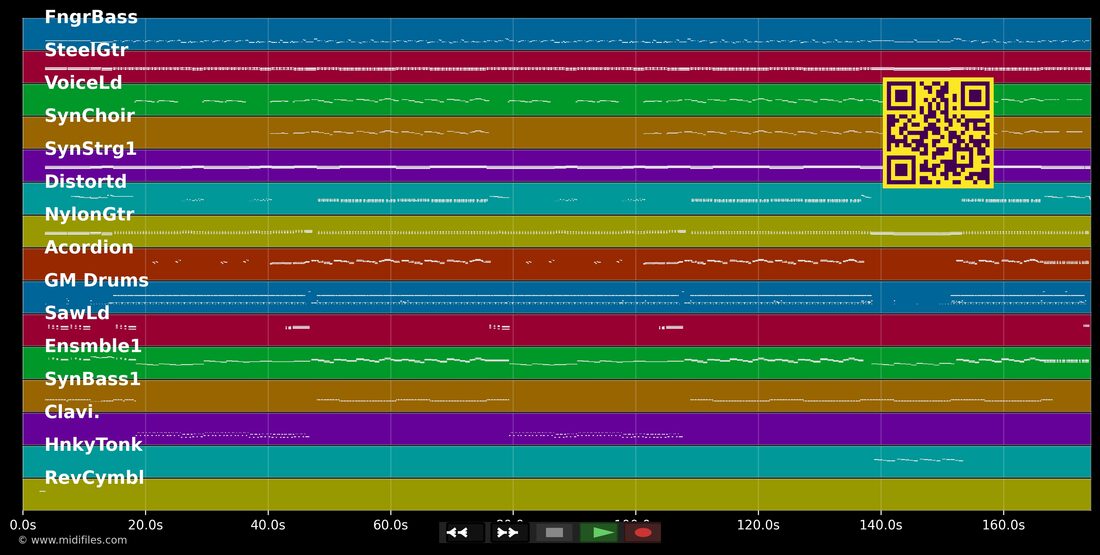1100x555 pixels.
Task: Select the SynBass1 track label
Action: coord(93,380)
